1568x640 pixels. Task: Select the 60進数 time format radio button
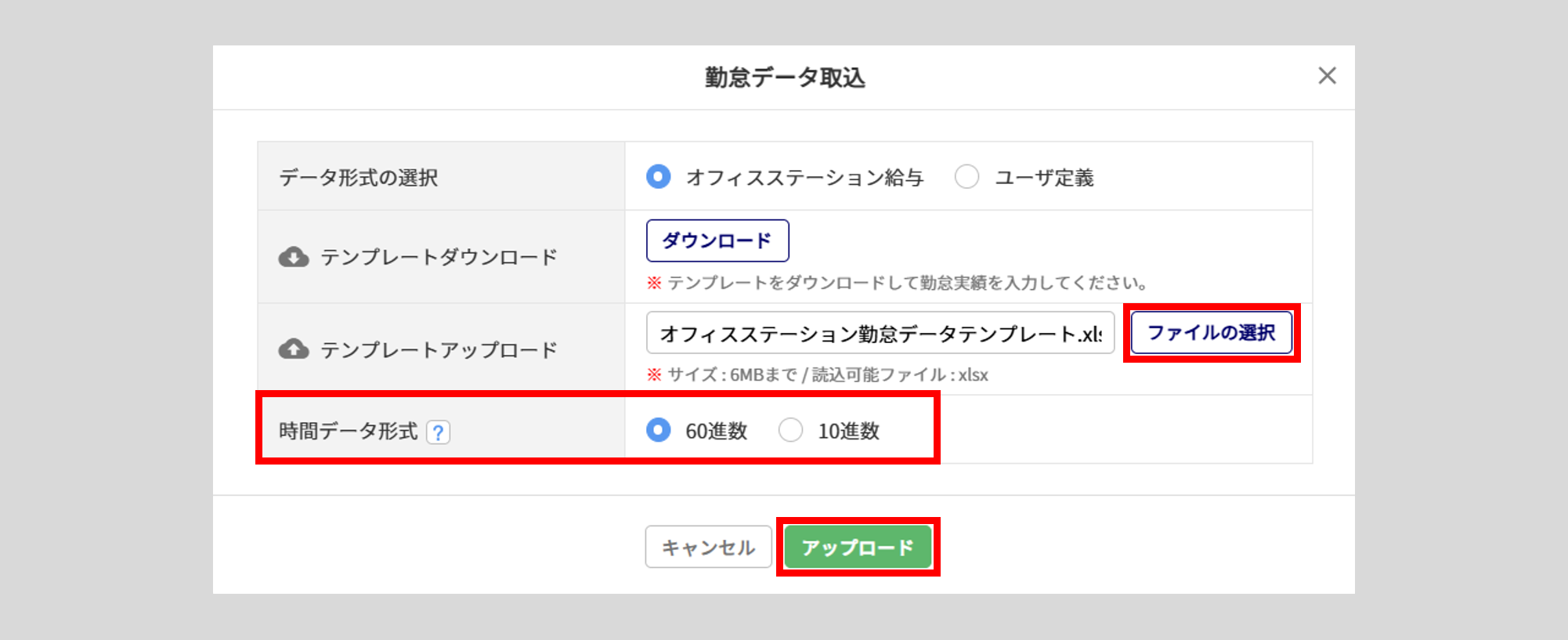tap(659, 430)
